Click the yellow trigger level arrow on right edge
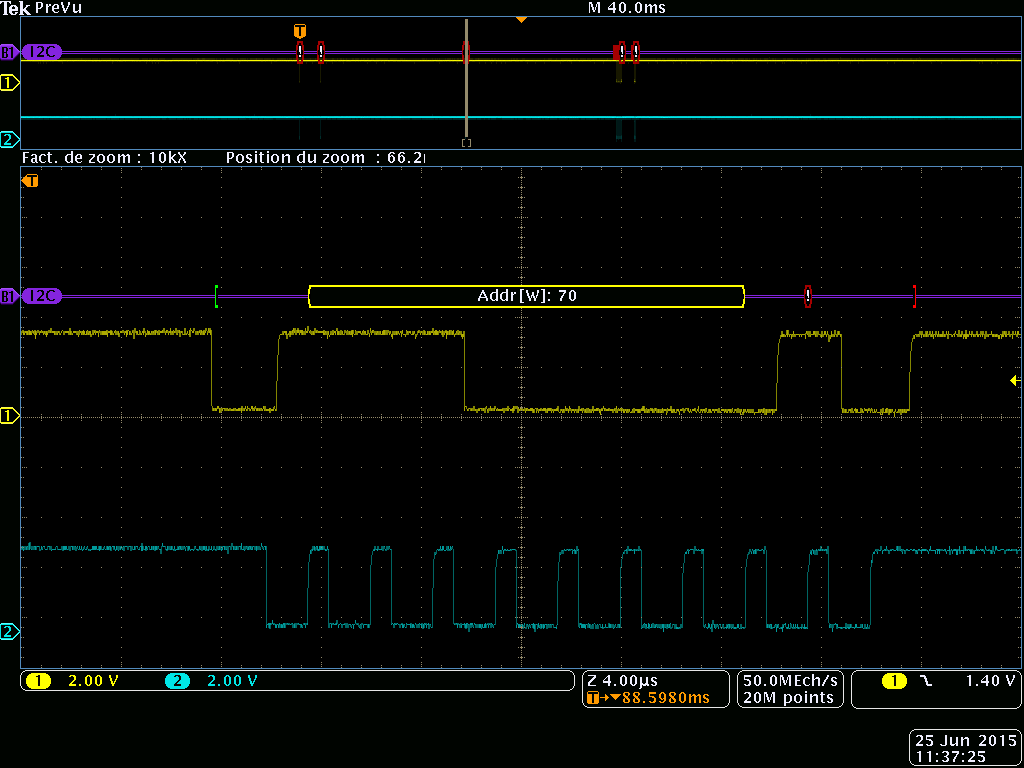 [1015, 380]
